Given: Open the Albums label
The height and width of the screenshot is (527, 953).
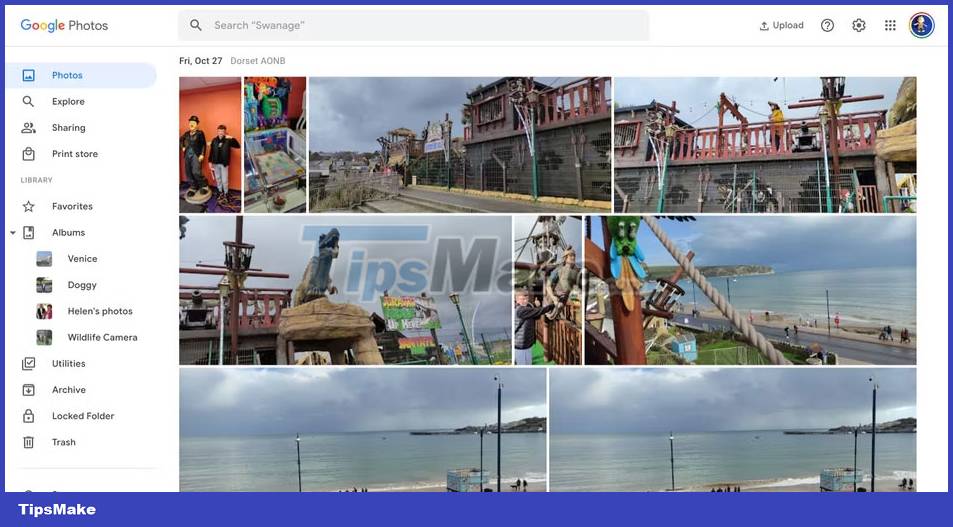Looking at the screenshot, I should [68, 232].
